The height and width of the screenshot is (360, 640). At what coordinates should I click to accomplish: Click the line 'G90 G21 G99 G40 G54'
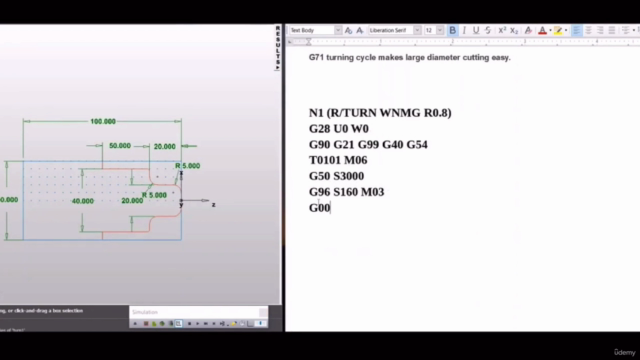(x=368, y=144)
